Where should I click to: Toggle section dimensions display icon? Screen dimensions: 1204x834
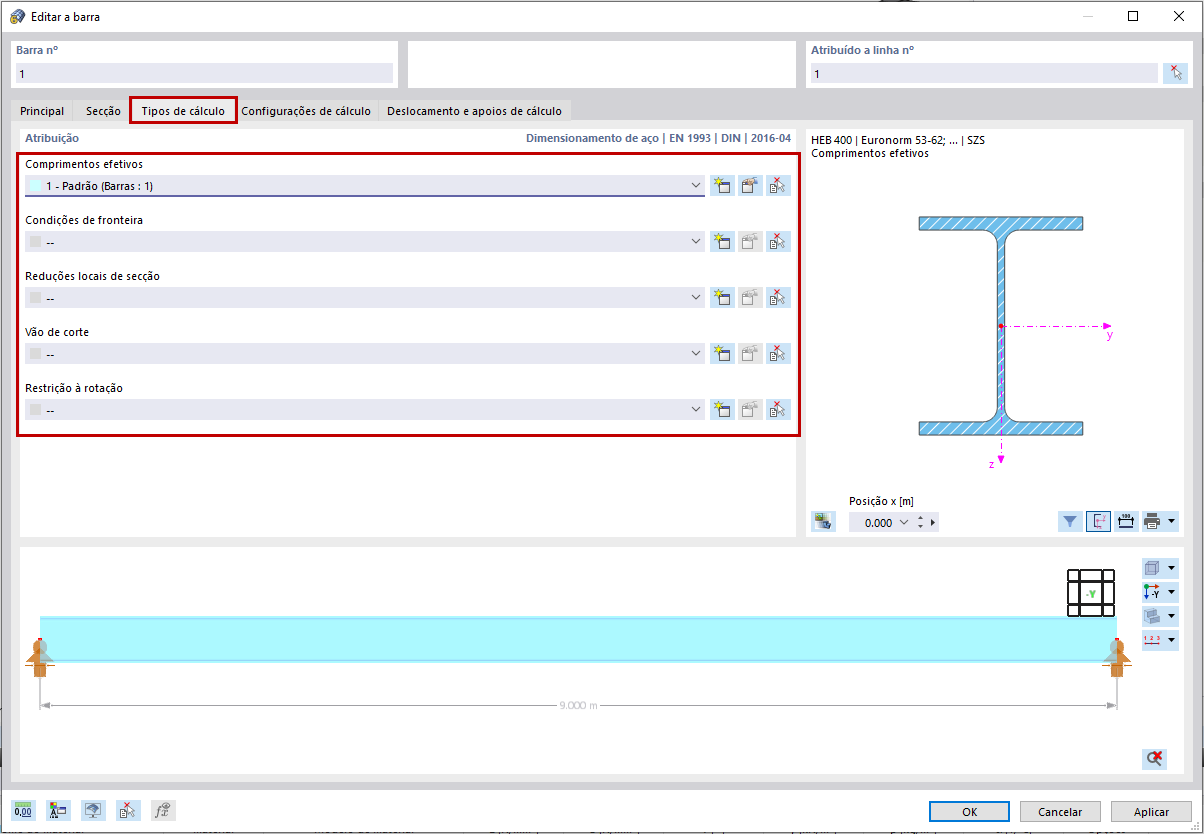pyautogui.click(x=1126, y=521)
